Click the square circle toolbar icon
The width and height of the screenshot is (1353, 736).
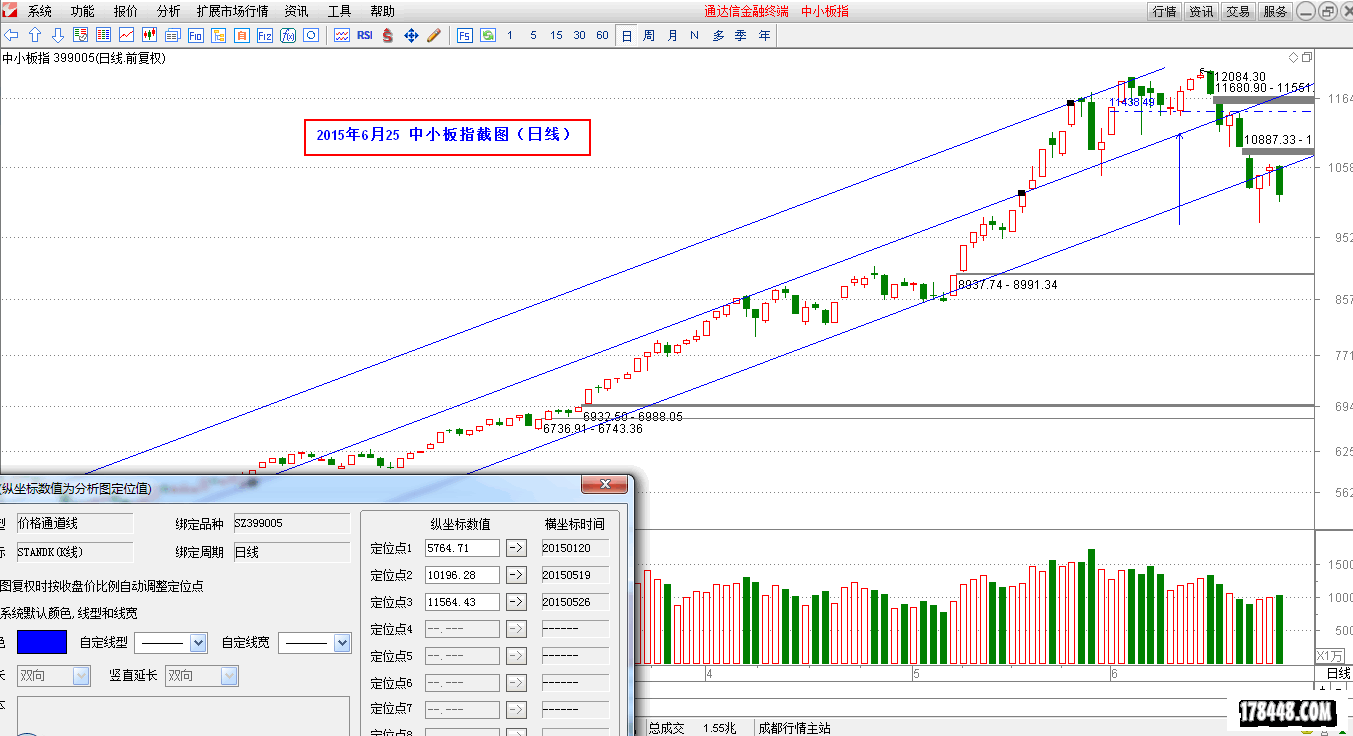click(x=310, y=35)
